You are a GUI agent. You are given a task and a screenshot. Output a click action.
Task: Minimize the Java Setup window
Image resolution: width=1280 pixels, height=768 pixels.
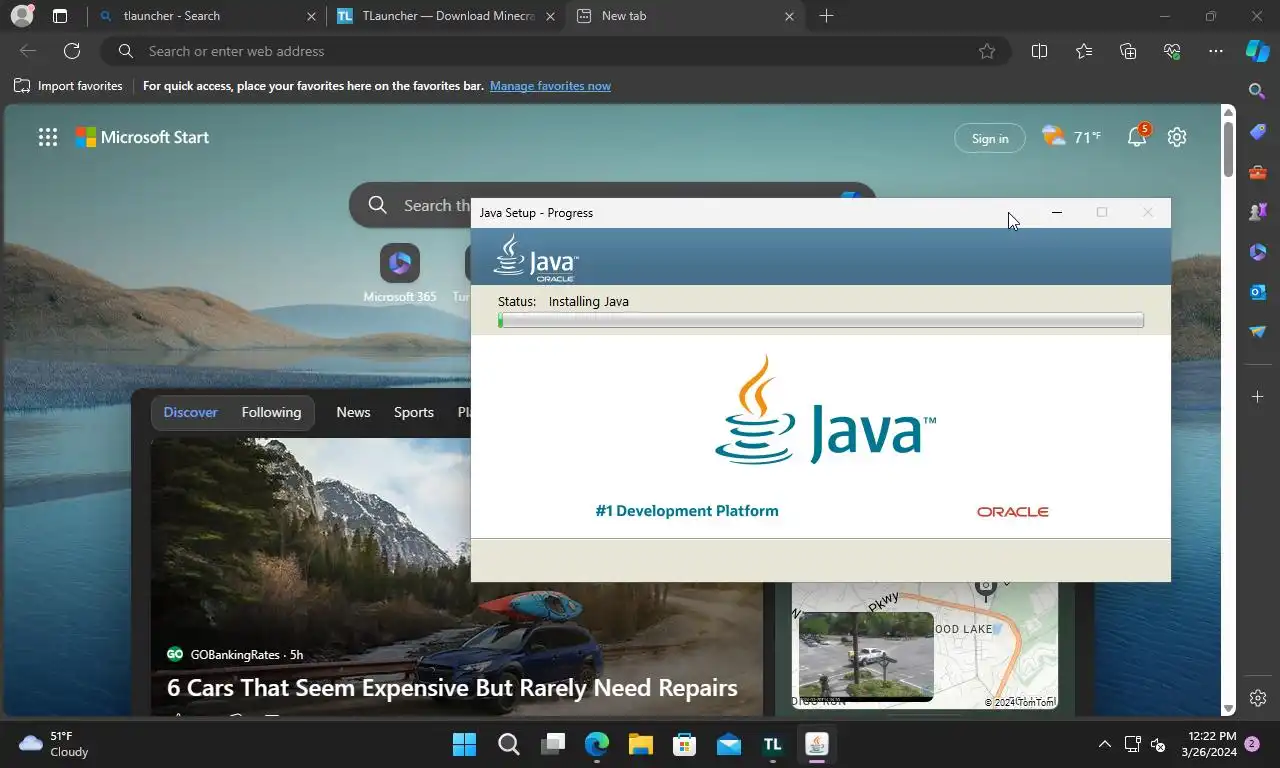click(x=1057, y=212)
